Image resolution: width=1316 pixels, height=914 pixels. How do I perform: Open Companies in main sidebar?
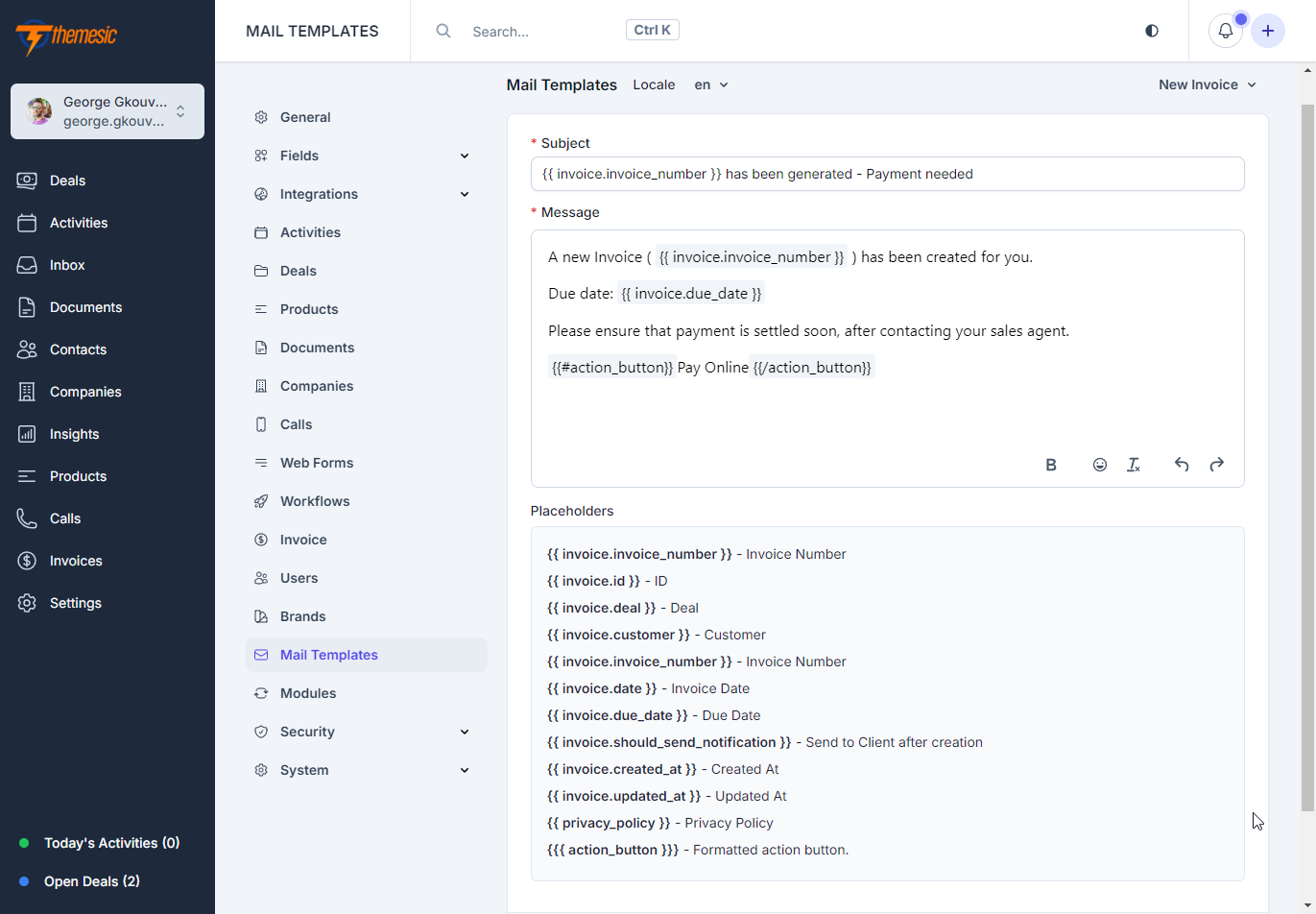click(x=108, y=392)
